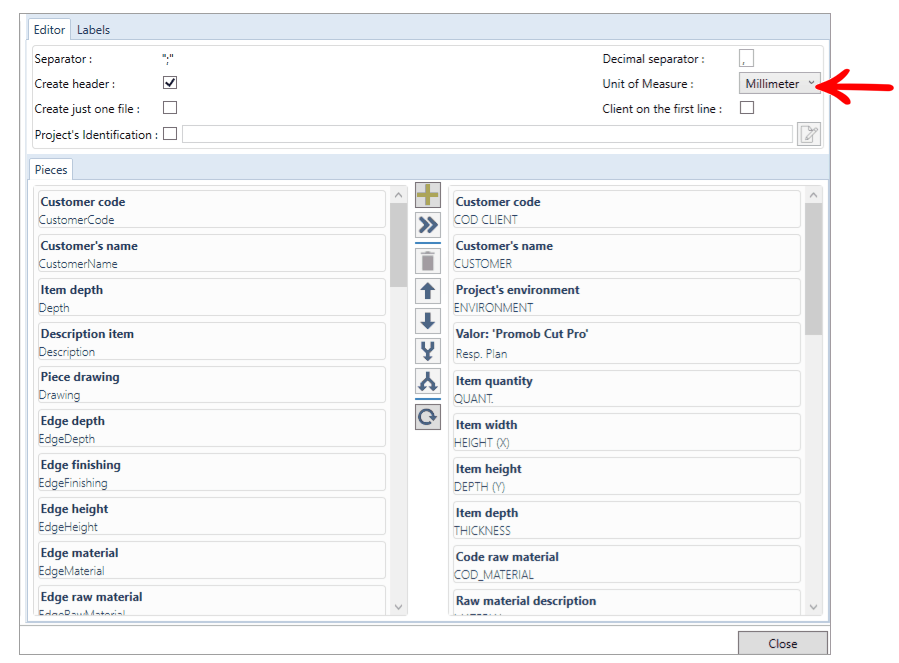Click the circular refresh/reset icon
Viewport: 899px width, 663px height.
coord(428,417)
